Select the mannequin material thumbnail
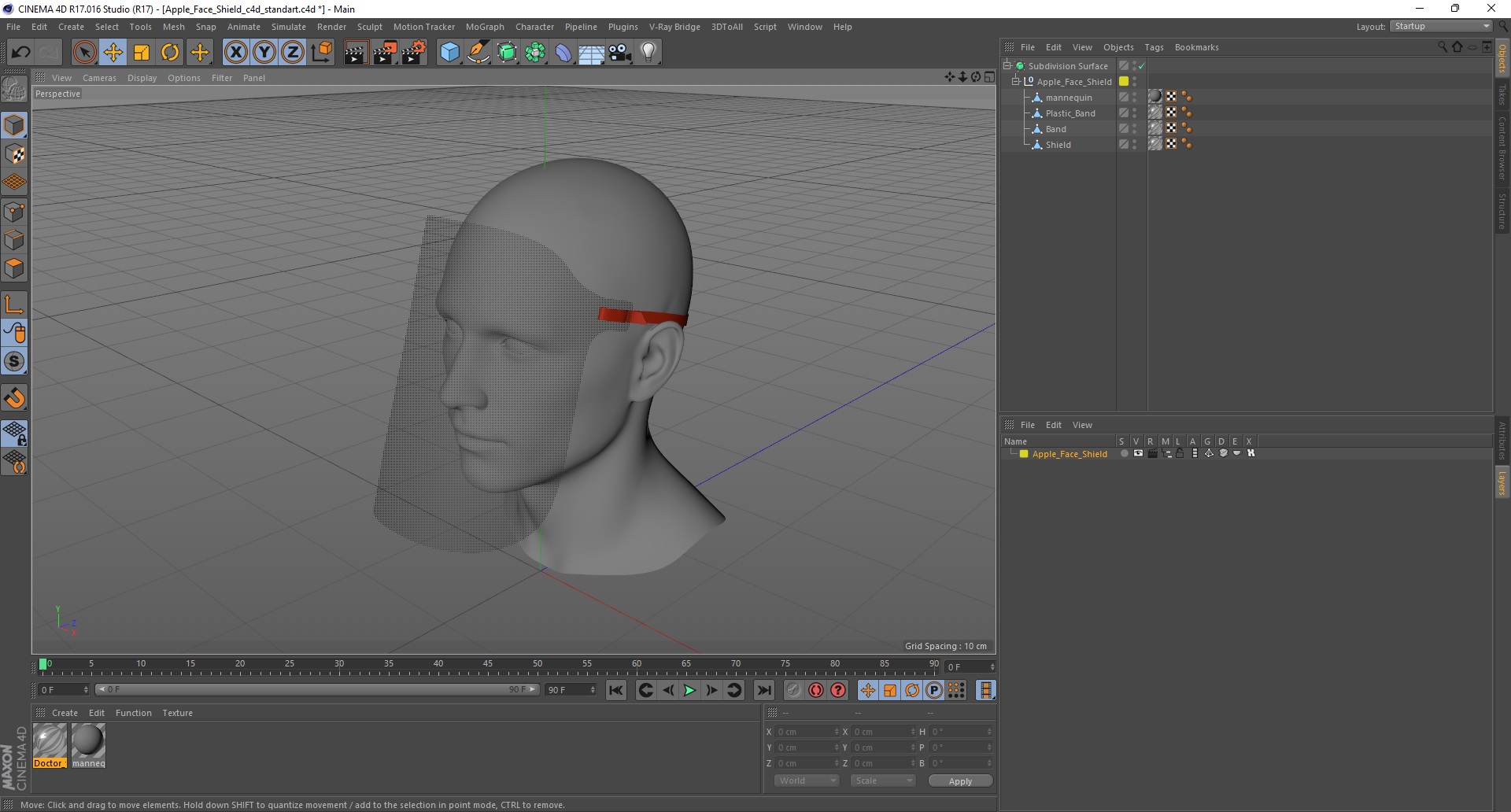This screenshot has height=812, width=1511. tap(88, 741)
